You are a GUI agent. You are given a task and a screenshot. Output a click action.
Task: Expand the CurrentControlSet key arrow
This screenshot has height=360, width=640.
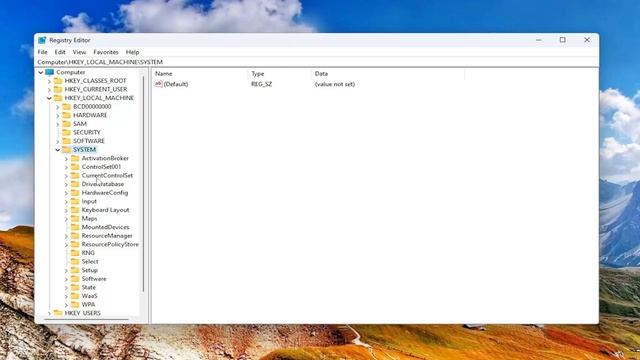click(67, 176)
